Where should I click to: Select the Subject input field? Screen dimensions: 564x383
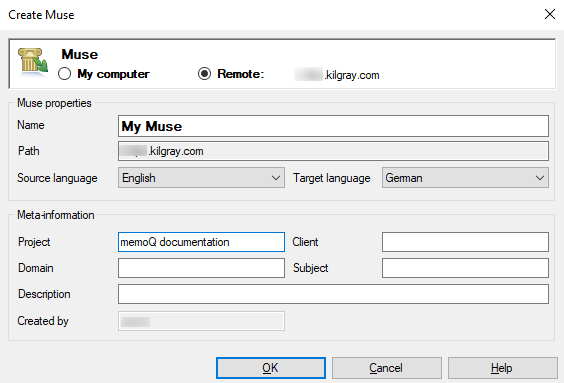click(x=465, y=268)
